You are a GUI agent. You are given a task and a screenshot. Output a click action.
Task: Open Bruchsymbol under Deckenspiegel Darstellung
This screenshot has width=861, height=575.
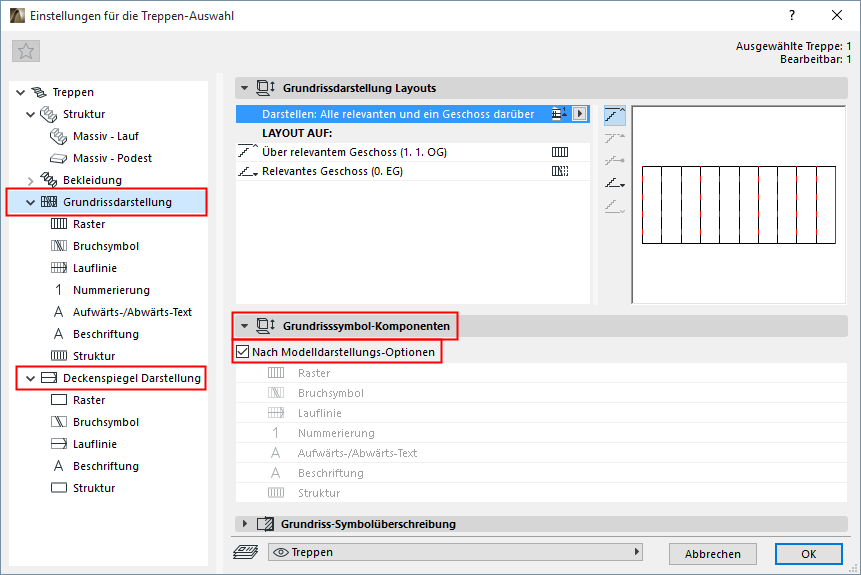coord(106,422)
